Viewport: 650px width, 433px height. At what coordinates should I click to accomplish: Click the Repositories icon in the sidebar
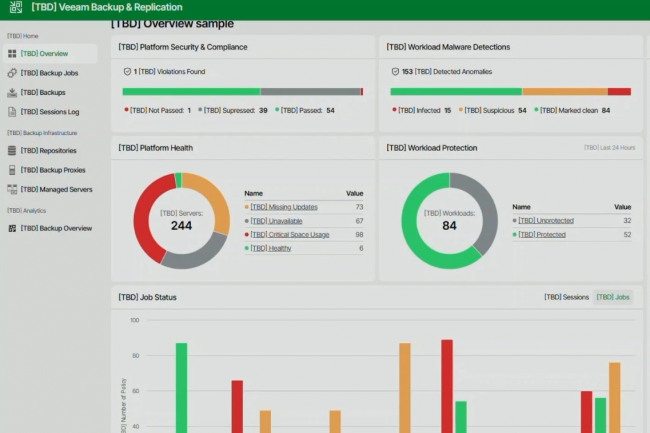(x=12, y=151)
